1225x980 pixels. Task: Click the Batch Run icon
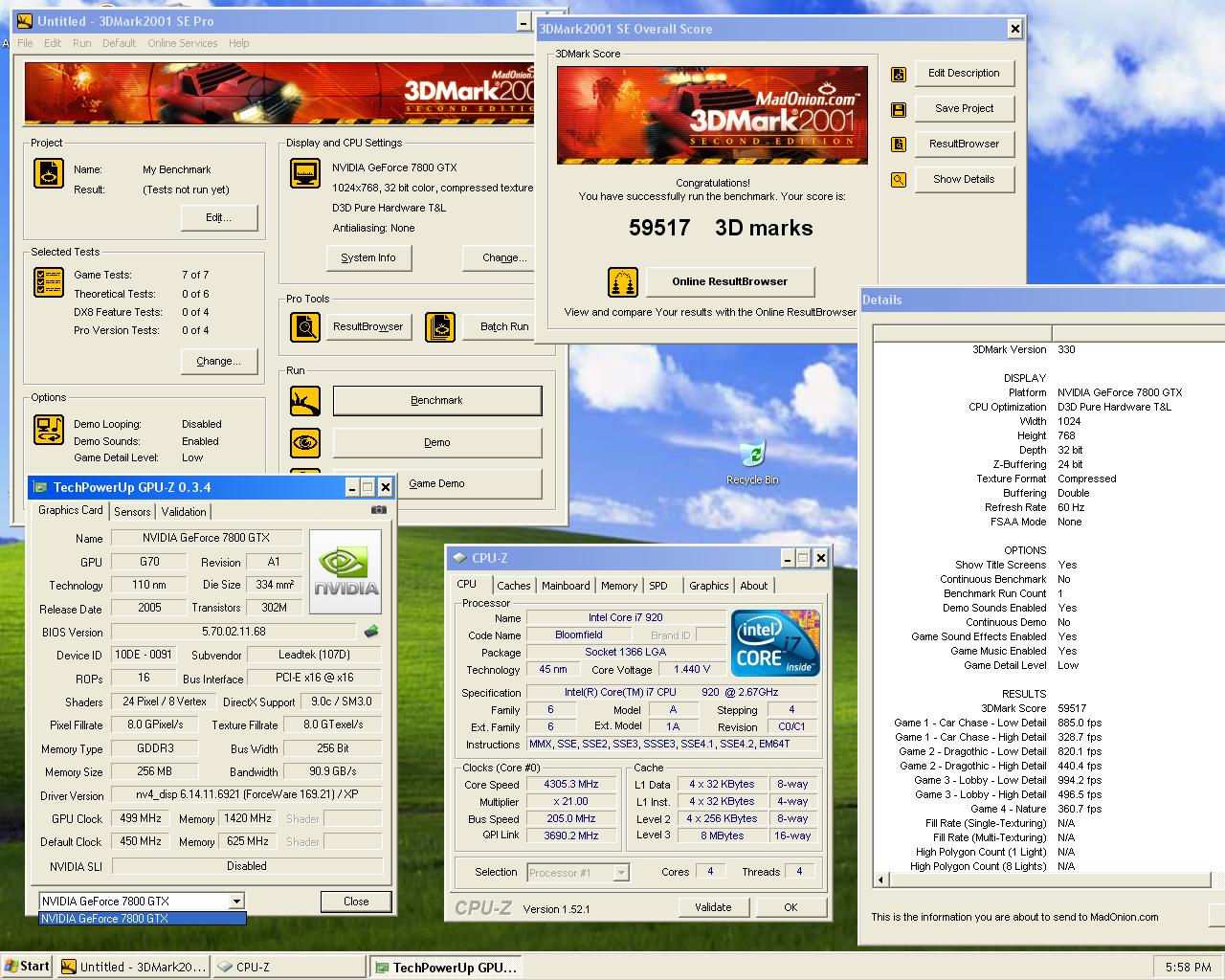click(x=440, y=327)
